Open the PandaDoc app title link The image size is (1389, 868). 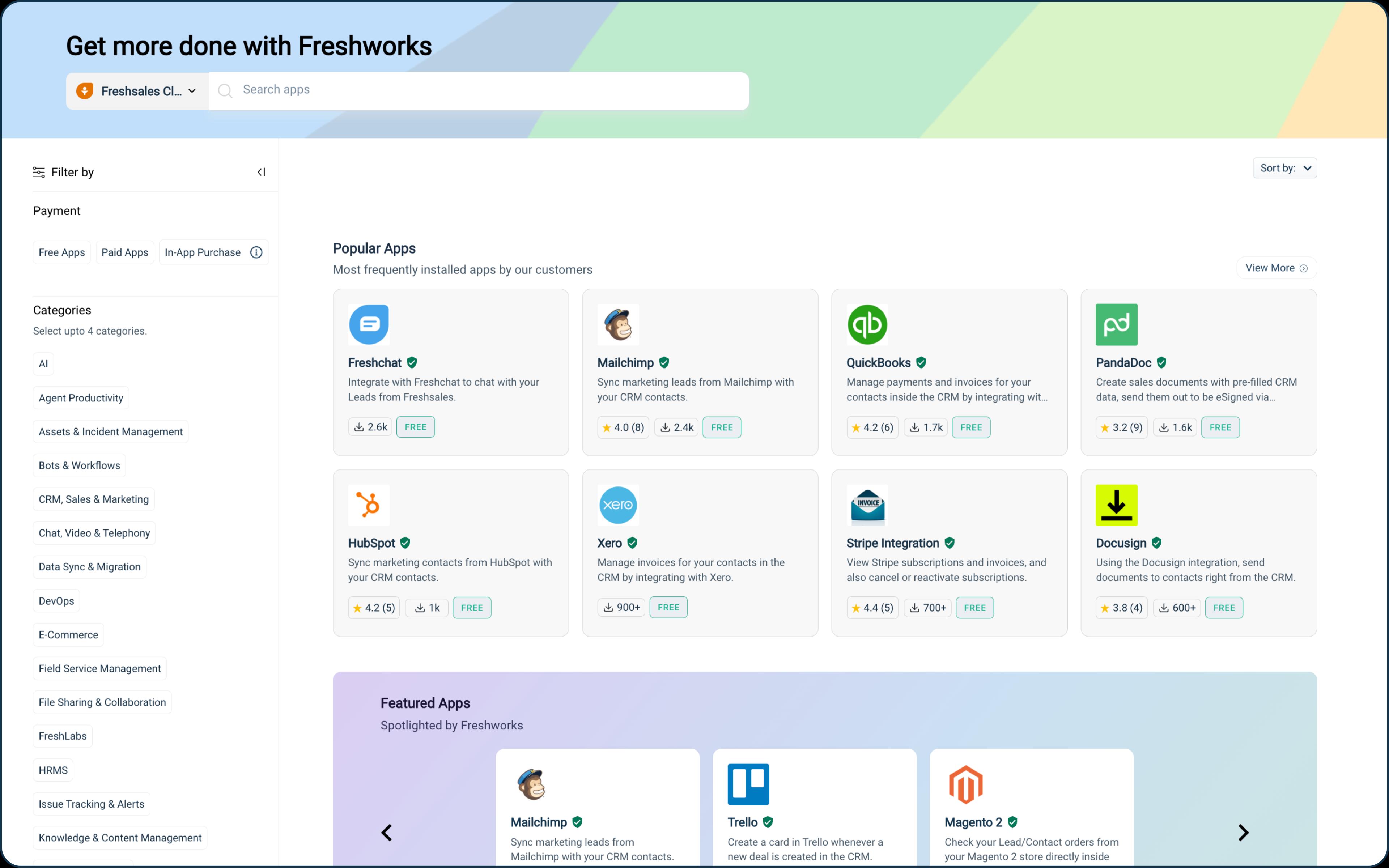1123,363
